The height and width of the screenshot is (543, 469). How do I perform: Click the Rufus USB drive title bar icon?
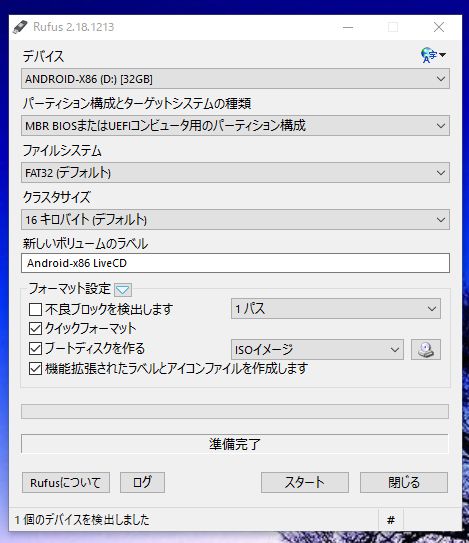(20, 27)
